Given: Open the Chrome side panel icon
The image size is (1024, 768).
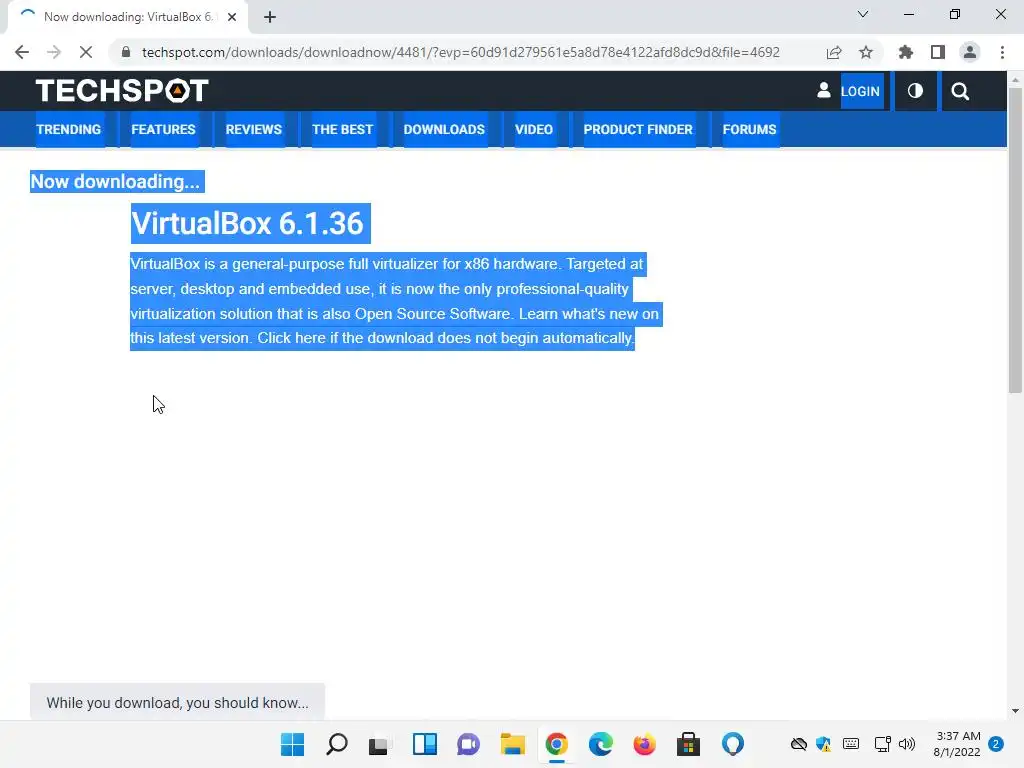Looking at the screenshot, I should pos(938,52).
